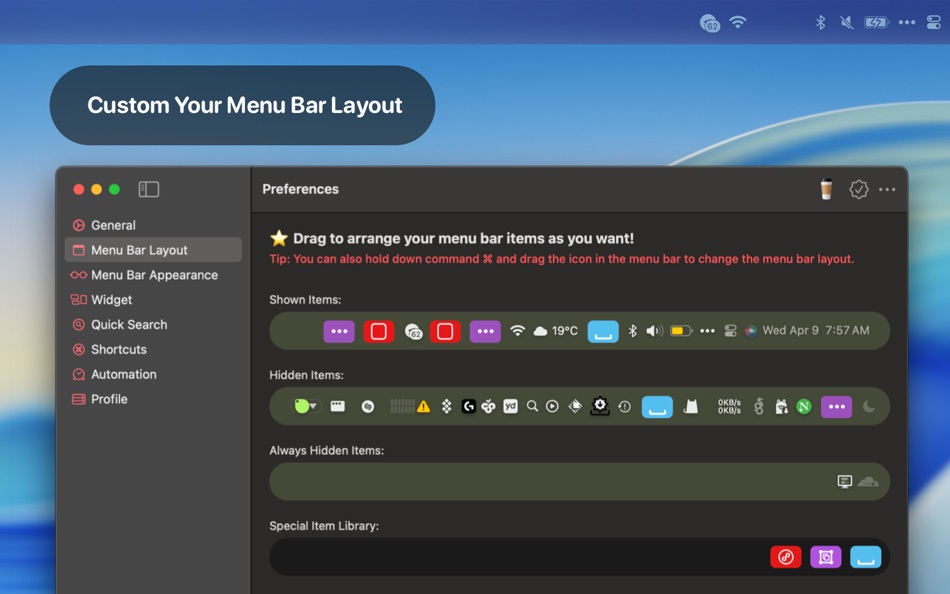
Task: Select the keyboard window item in Hidden Items
Action: click(x=337, y=406)
